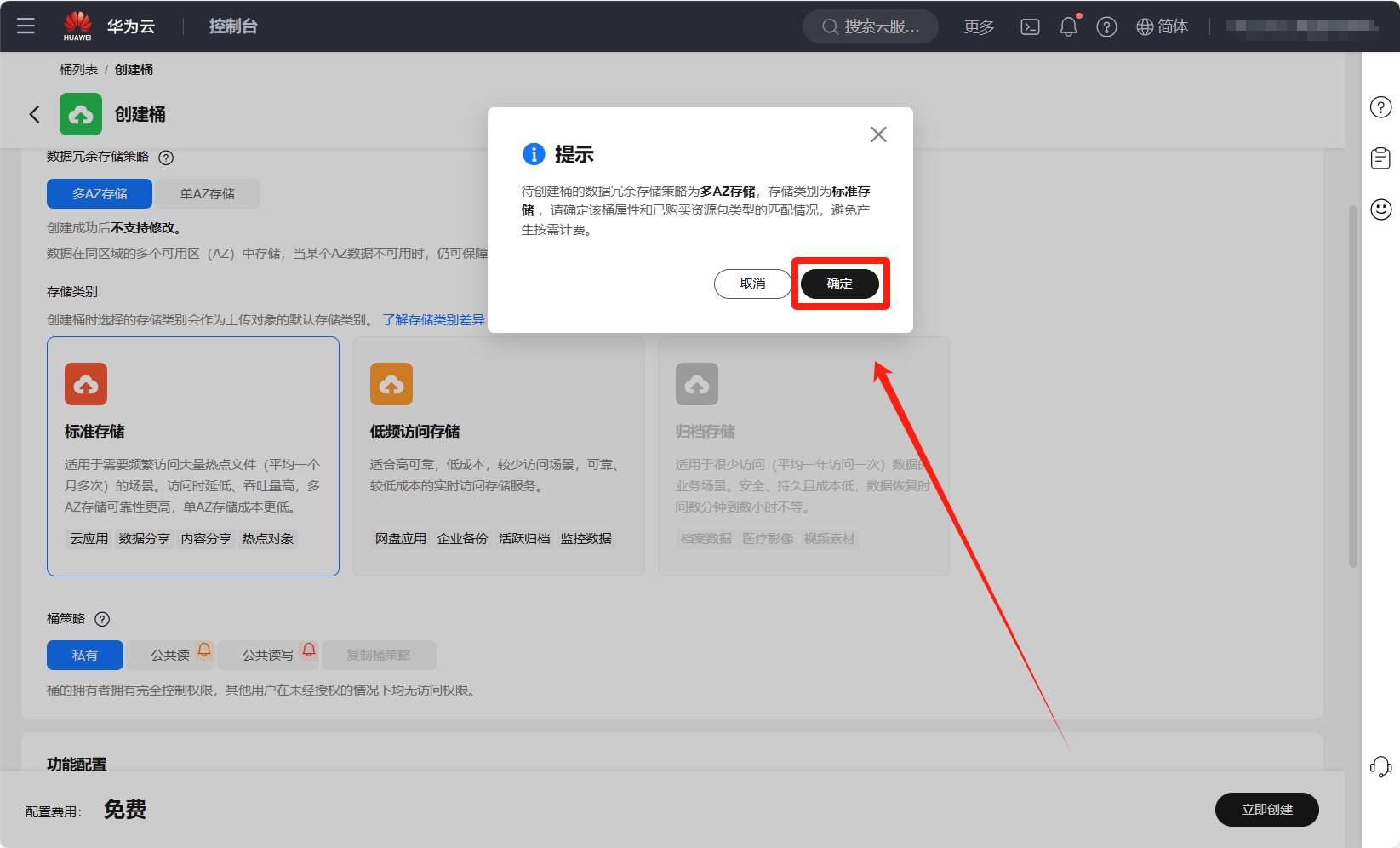
Task: Open the 简体 language dropdown
Action: [x=1162, y=26]
